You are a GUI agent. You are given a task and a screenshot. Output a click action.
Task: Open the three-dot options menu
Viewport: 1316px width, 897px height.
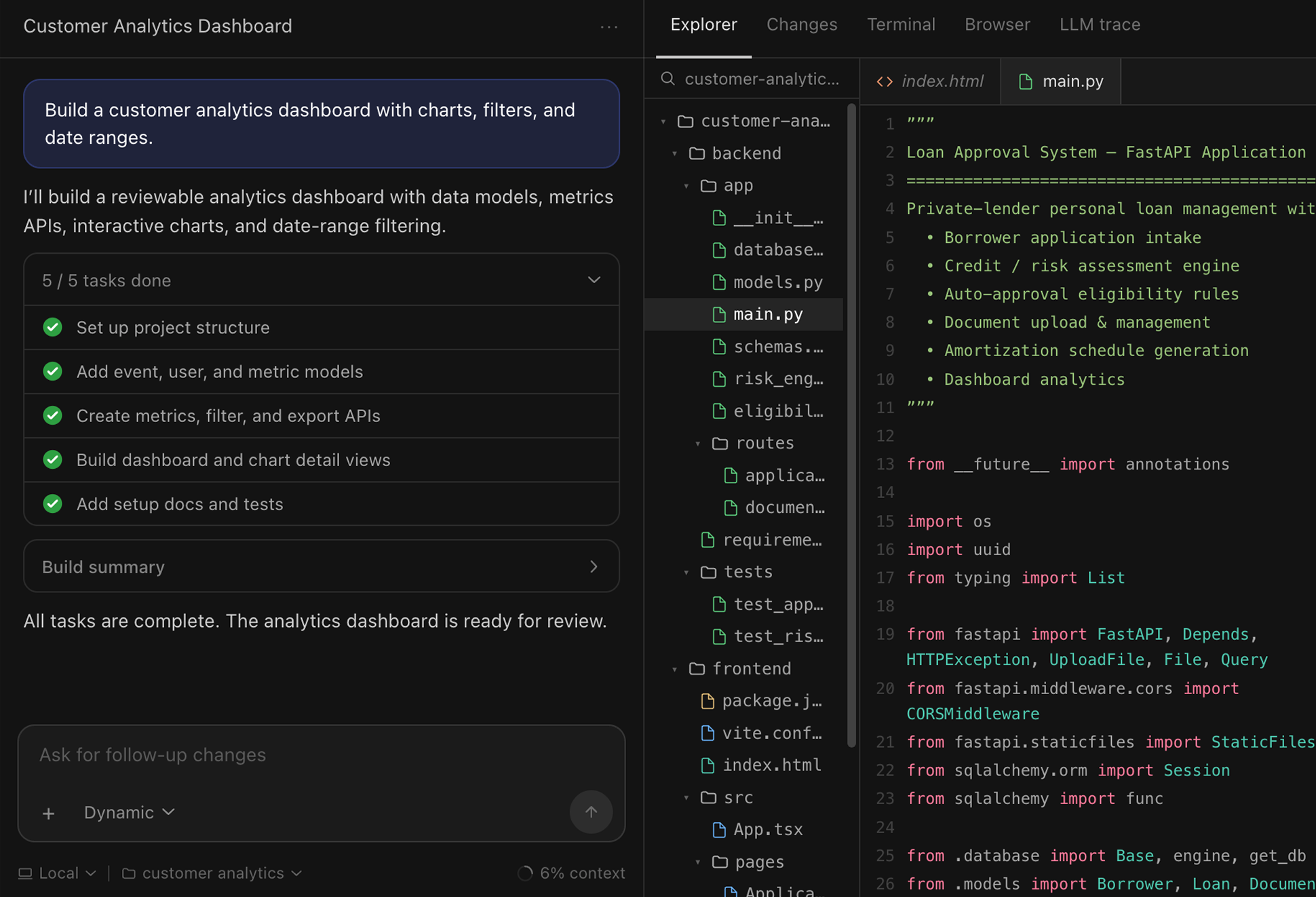point(608,26)
